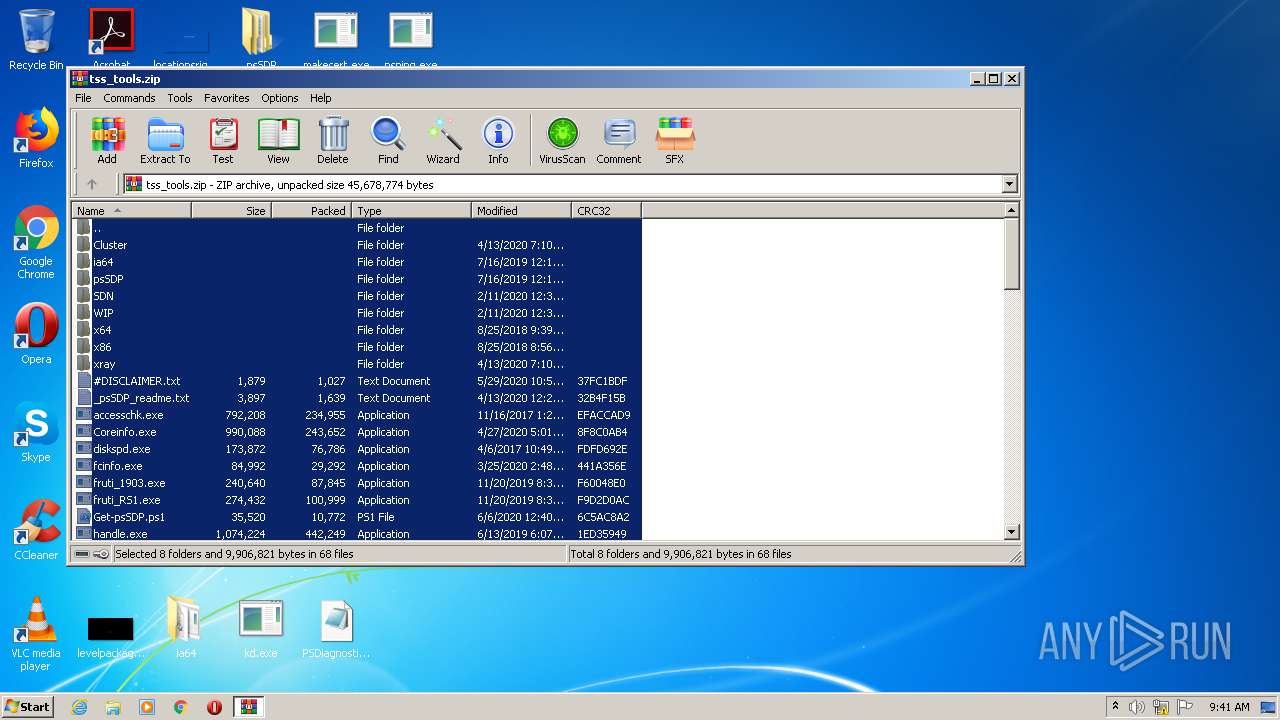The height and width of the screenshot is (720, 1280).
Task: Select diskspd.exe file
Action: 357,449
